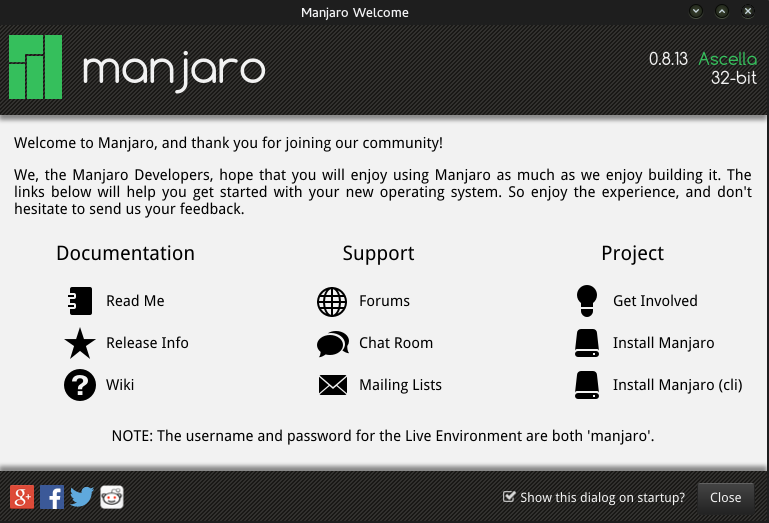Click the question mark Wiki icon

(x=80, y=385)
